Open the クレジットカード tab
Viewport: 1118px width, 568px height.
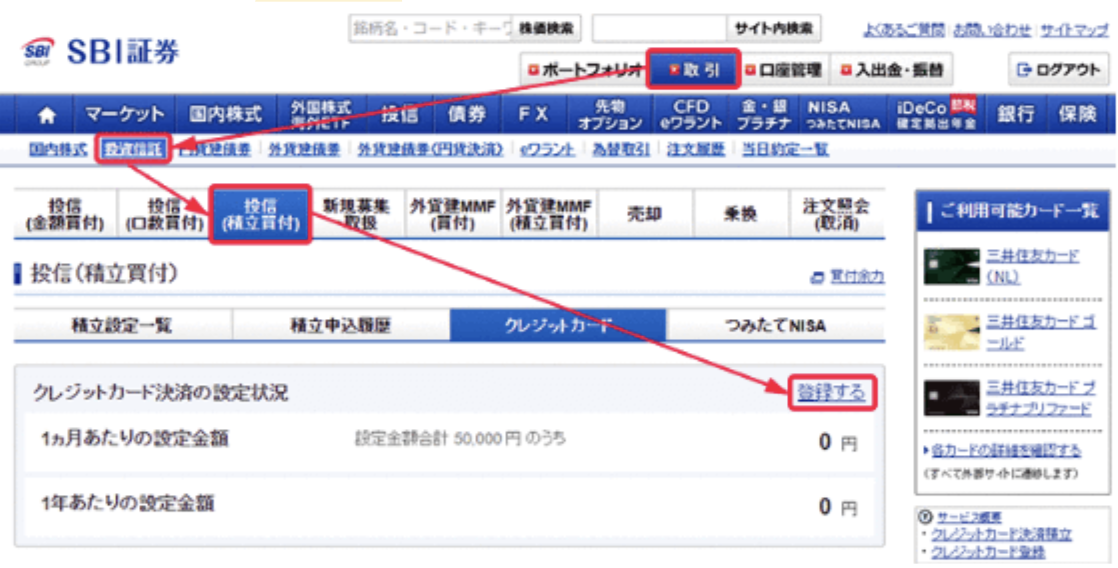tap(558, 325)
